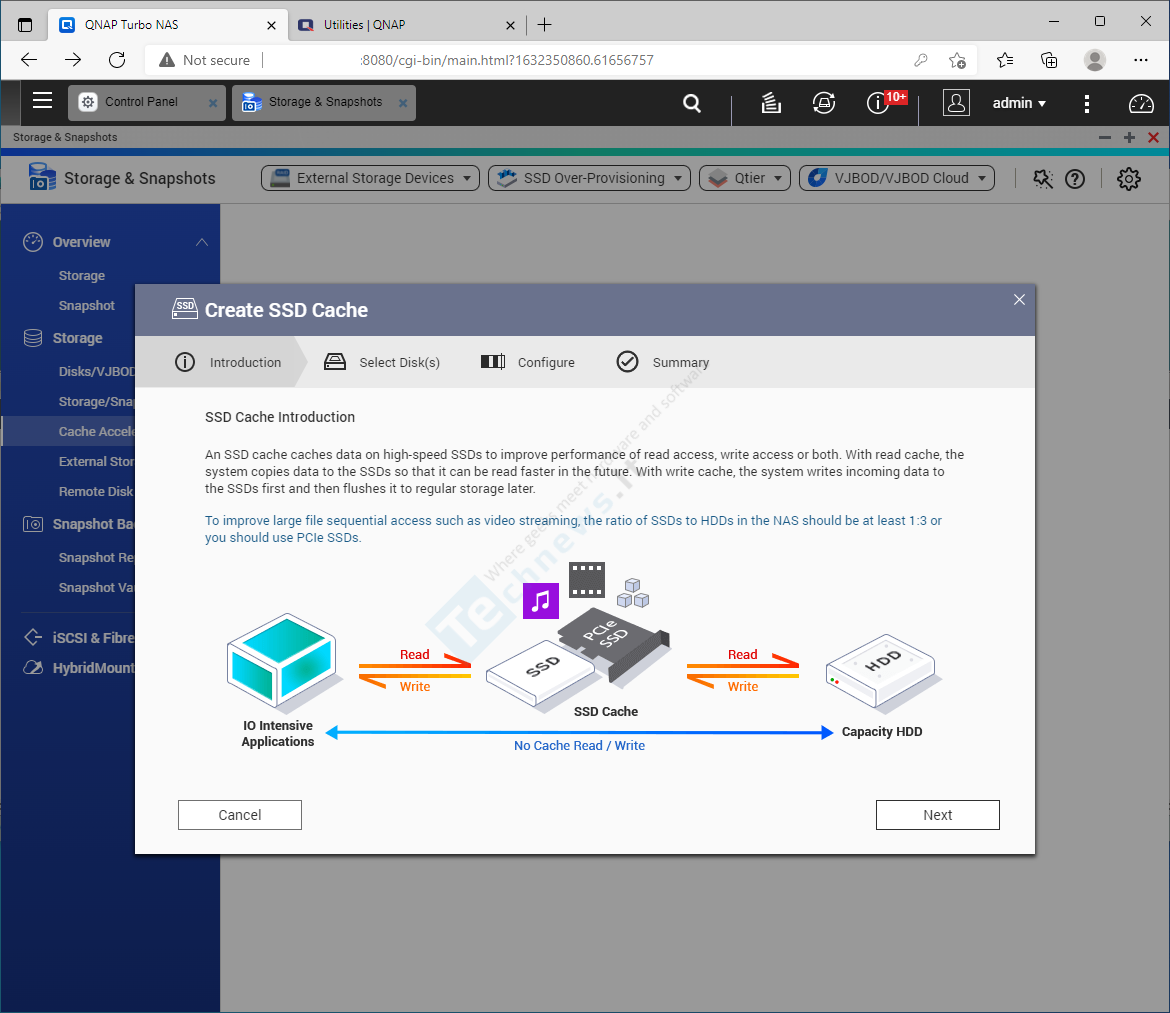The width and height of the screenshot is (1170, 1013).
Task: Minimize the Storage & Snapshots app window
Action: coord(1104,137)
